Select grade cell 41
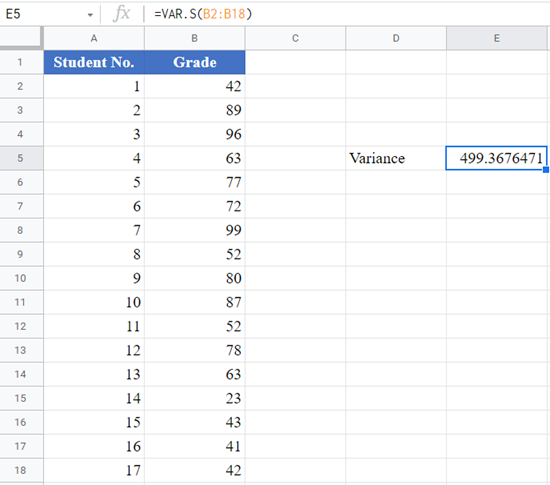The image size is (550, 485). pyautogui.click(x=195, y=446)
